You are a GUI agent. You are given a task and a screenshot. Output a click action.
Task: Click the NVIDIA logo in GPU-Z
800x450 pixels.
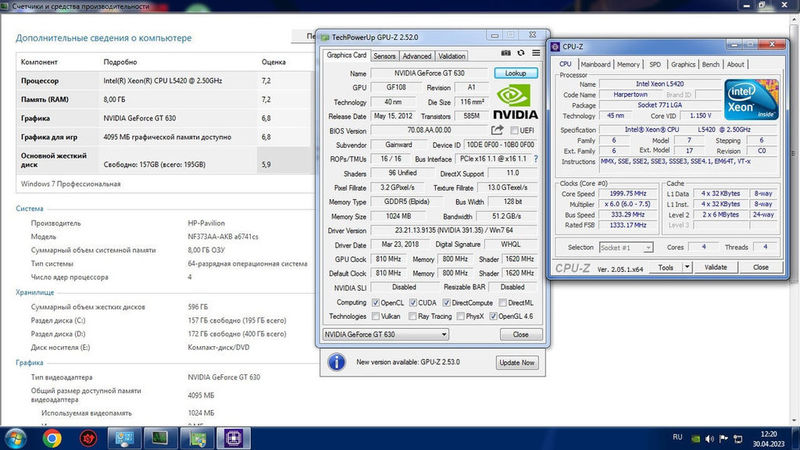(515, 102)
